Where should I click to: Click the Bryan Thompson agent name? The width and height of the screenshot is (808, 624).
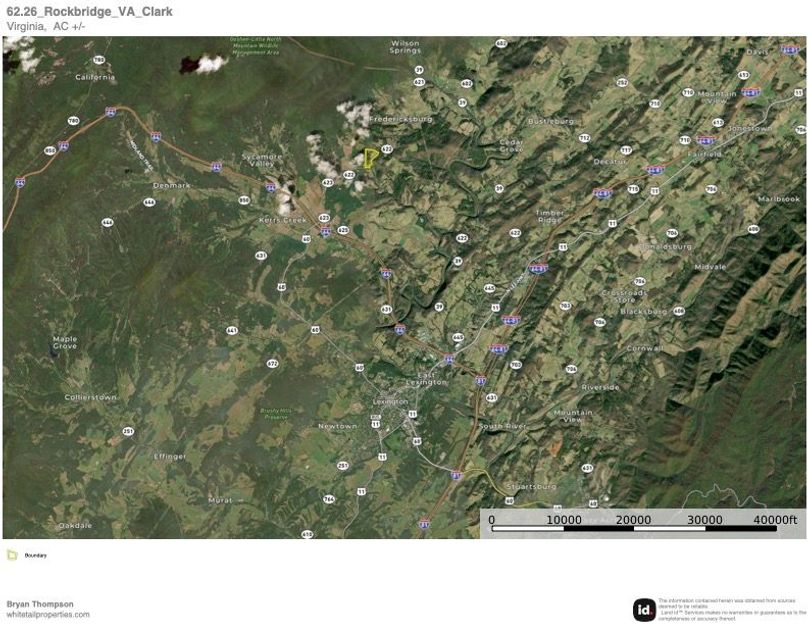pyautogui.click(x=40, y=602)
